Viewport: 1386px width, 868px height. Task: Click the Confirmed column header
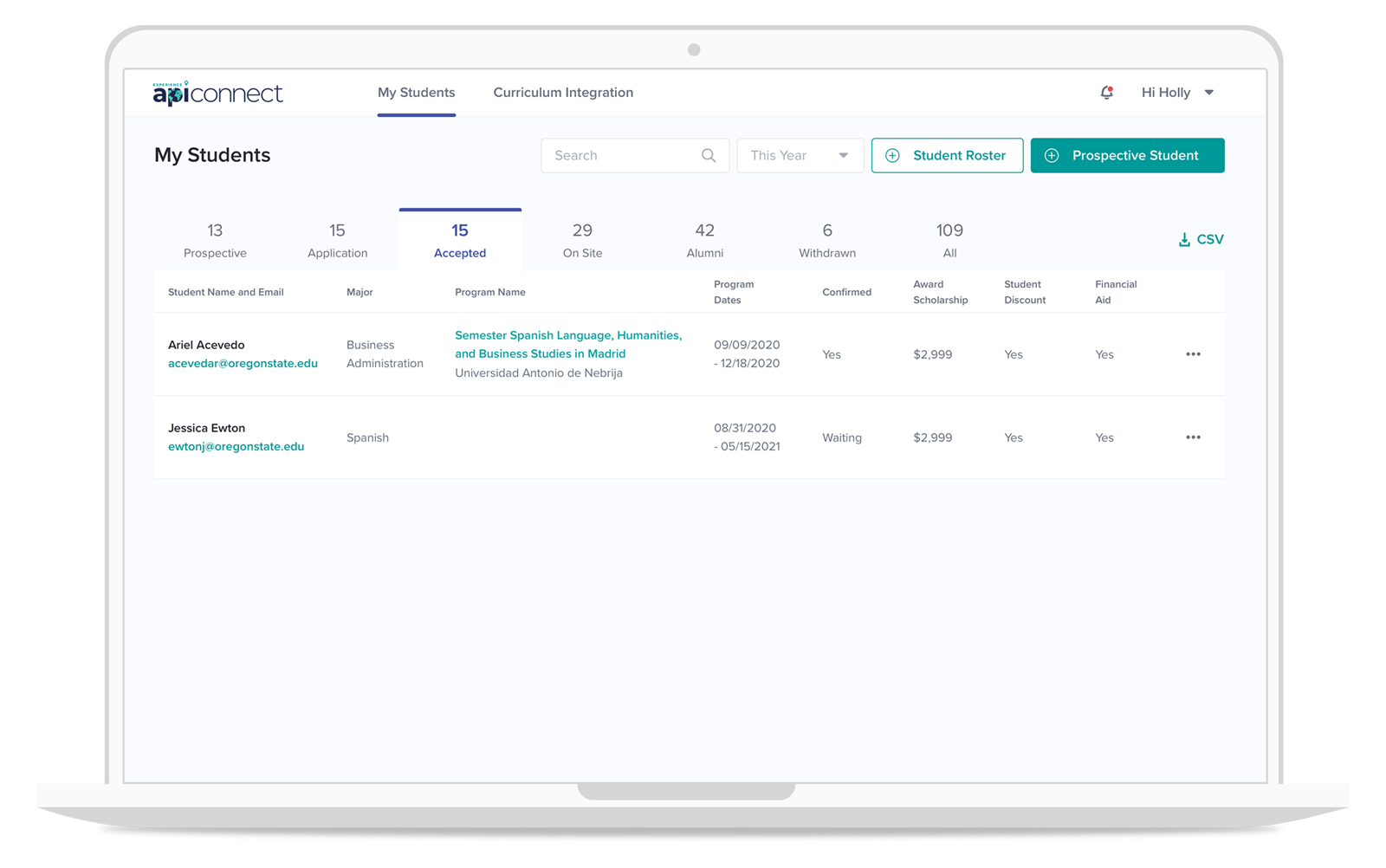coord(846,292)
